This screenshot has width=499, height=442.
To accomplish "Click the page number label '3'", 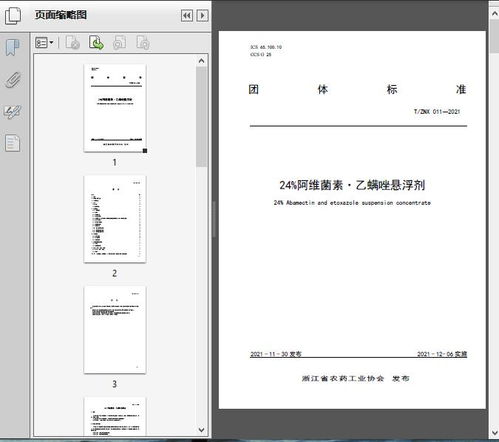I will point(115,384).
